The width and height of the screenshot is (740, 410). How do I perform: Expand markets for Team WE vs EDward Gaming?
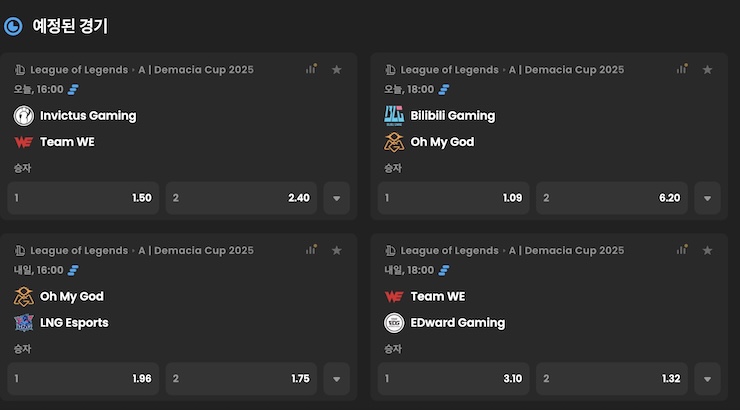707,379
